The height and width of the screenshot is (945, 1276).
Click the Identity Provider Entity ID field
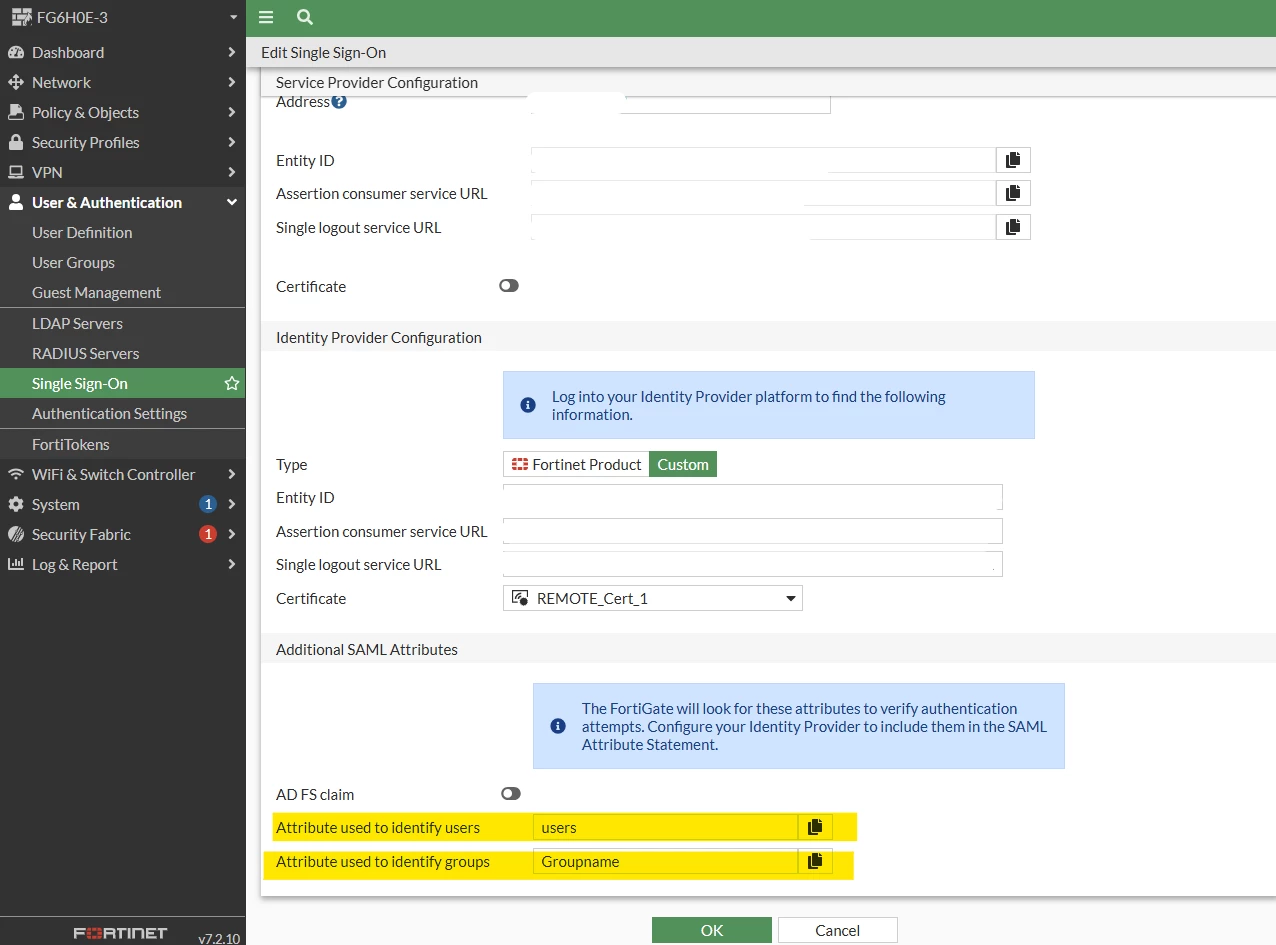tap(753, 497)
